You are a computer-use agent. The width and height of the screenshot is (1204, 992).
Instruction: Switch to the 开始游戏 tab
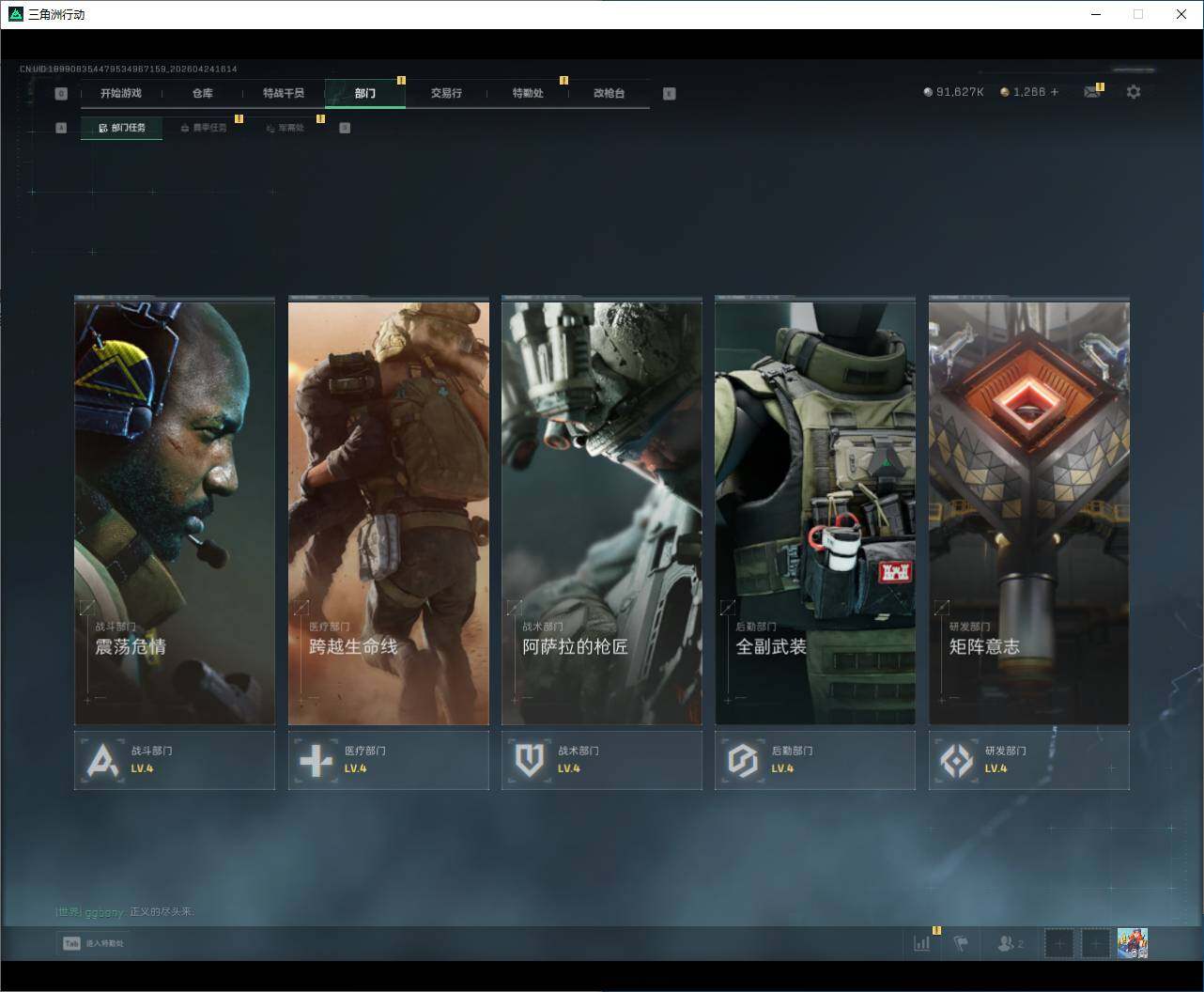[x=121, y=93]
